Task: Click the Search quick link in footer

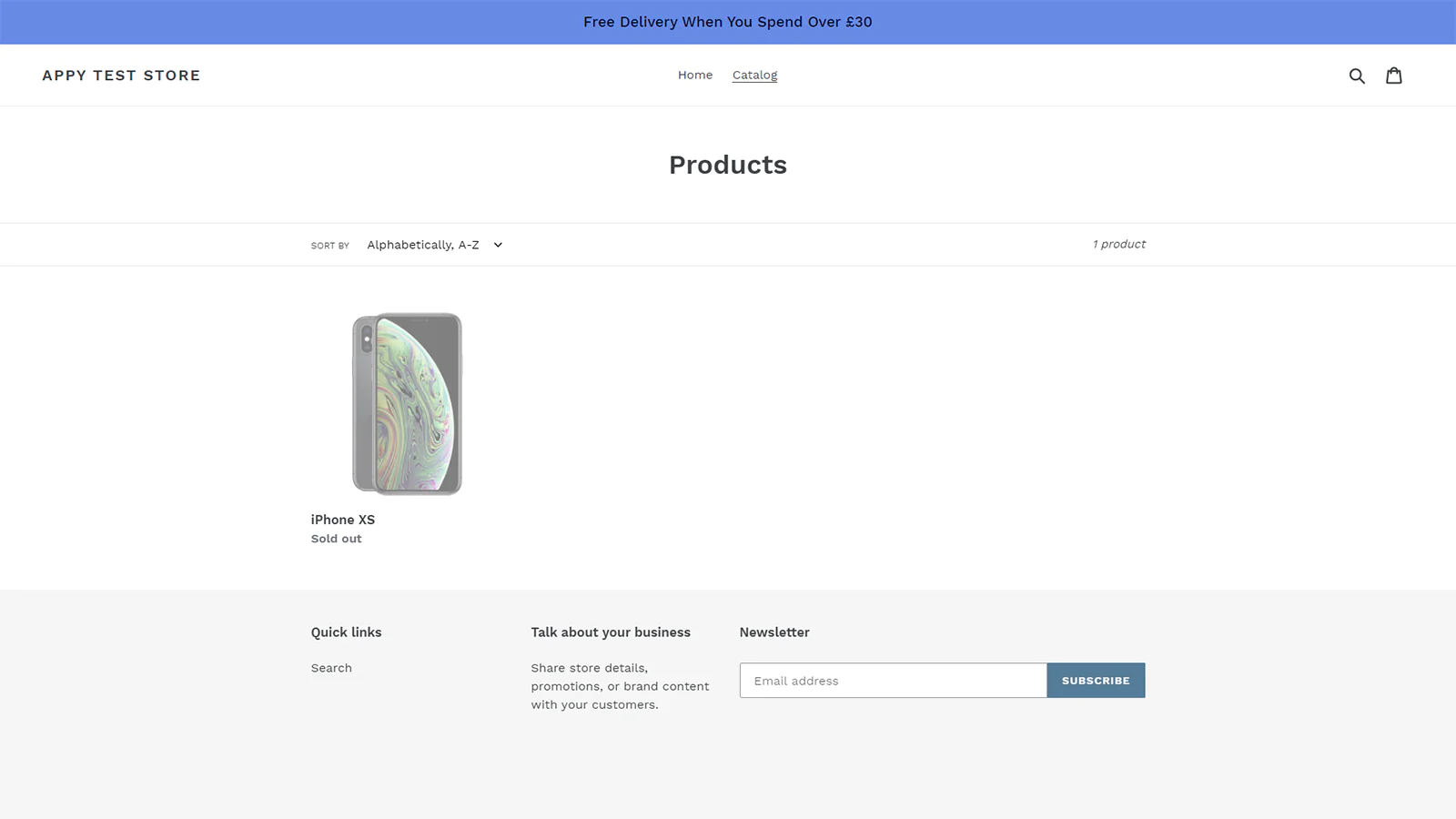Action: coord(331,668)
